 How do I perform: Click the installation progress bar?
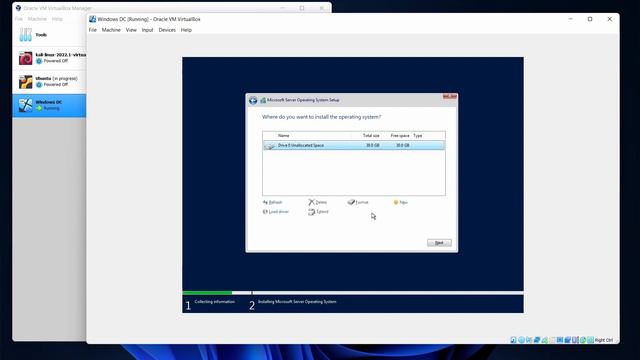pos(353,293)
